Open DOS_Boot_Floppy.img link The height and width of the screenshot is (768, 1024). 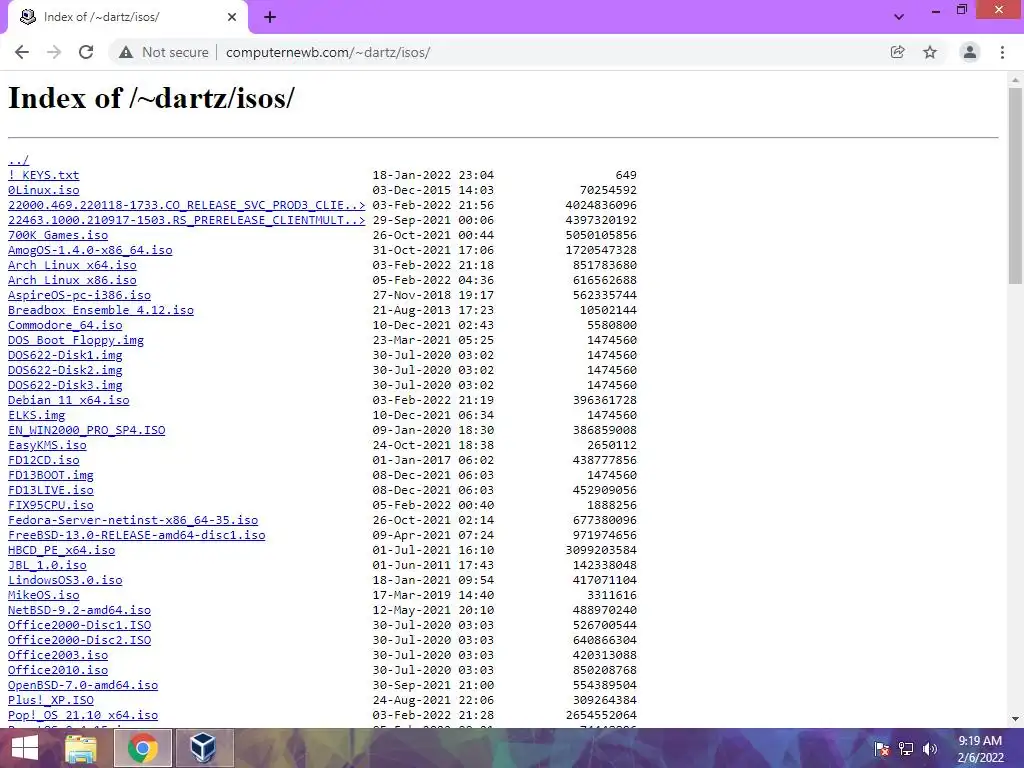click(76, 340)
